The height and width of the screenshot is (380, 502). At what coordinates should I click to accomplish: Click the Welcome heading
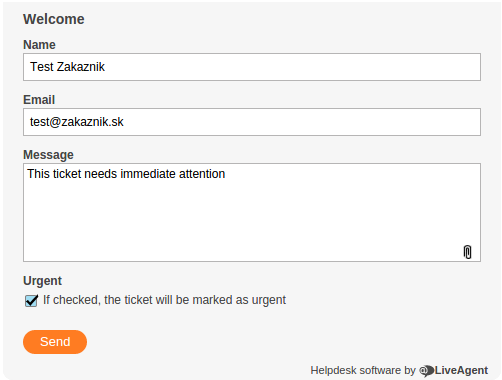tap(54, 19)
